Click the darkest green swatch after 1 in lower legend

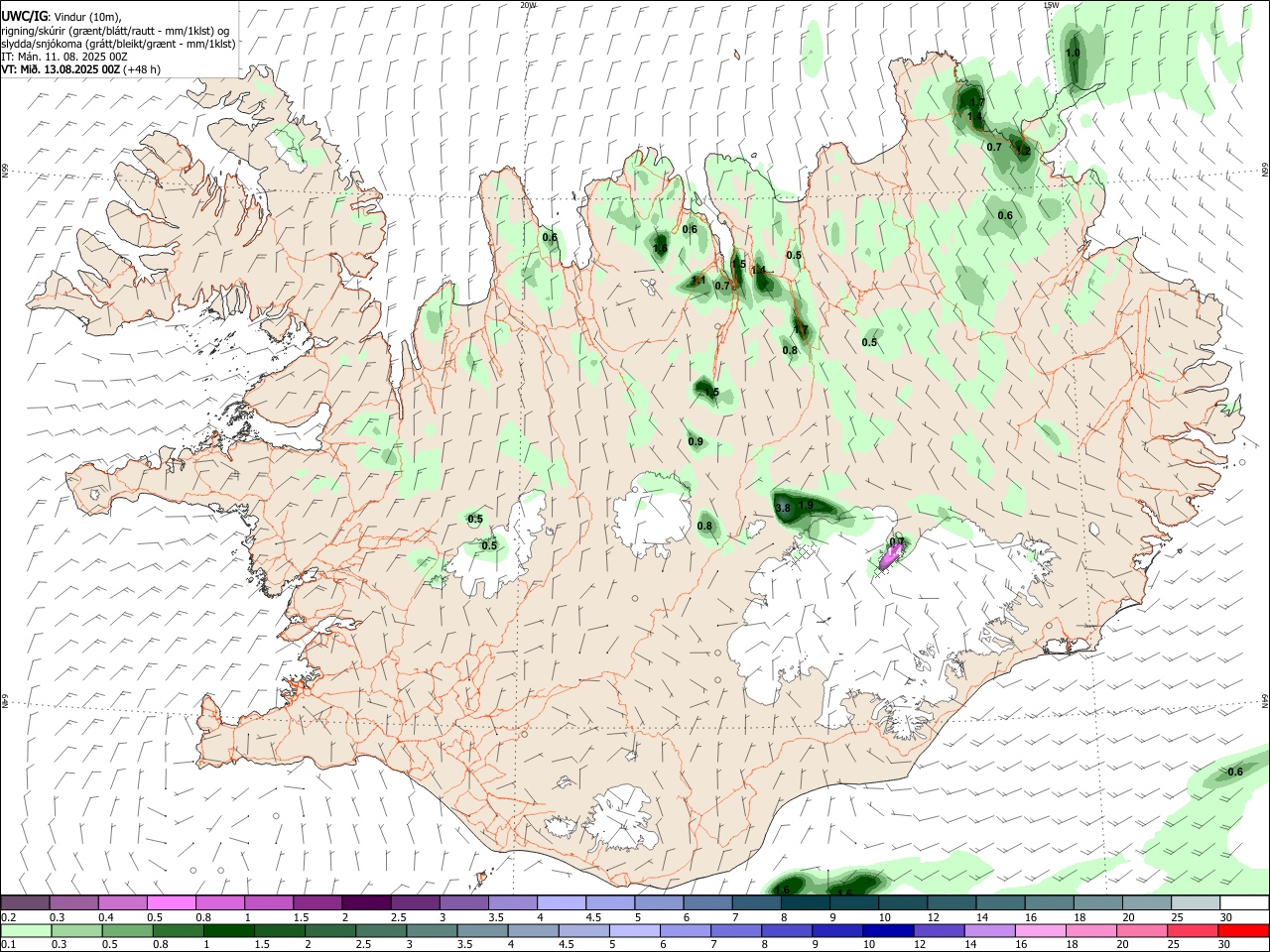click(229, 930)
